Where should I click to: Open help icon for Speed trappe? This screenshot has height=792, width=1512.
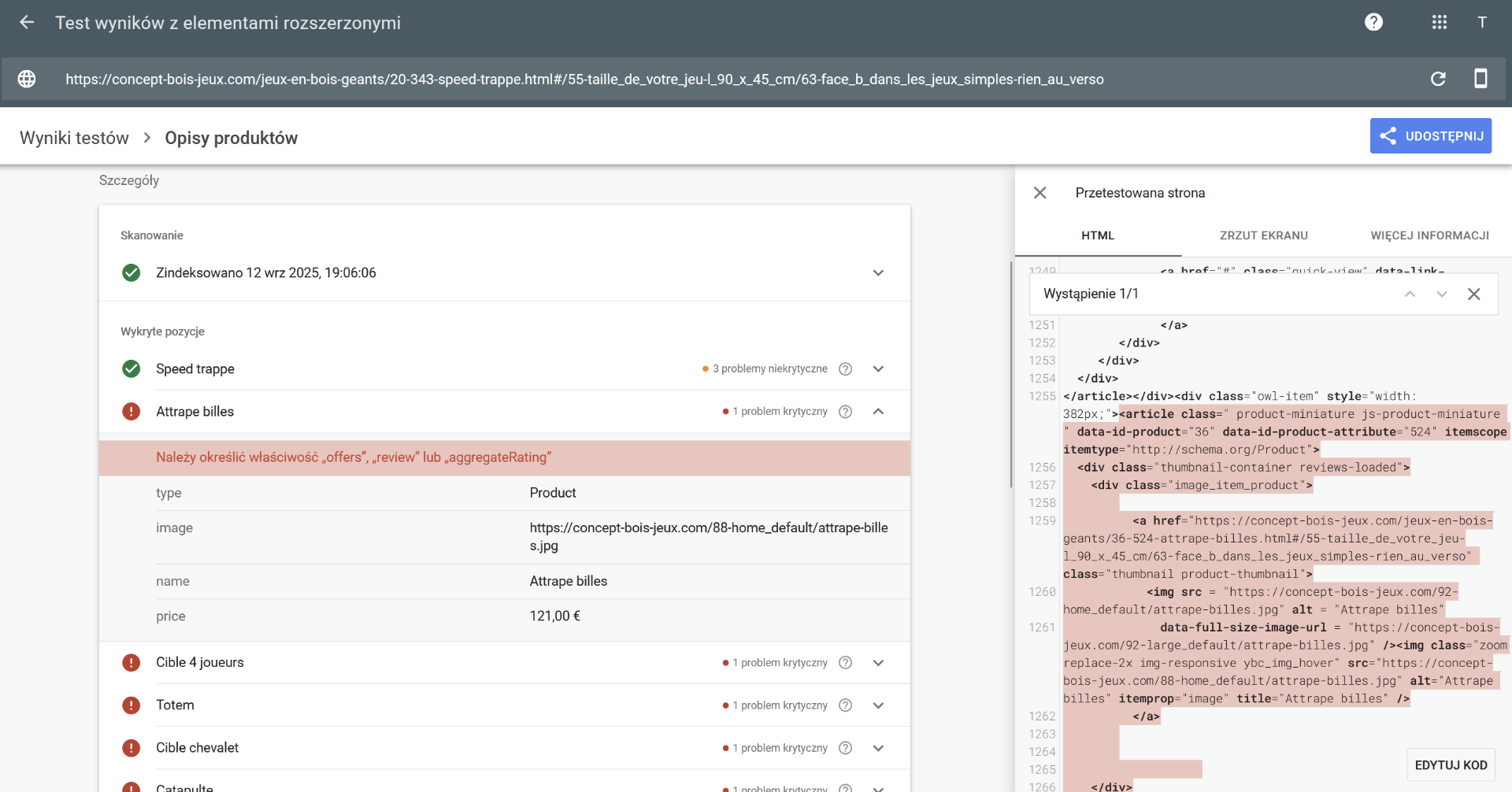click(x=845, y=369)
